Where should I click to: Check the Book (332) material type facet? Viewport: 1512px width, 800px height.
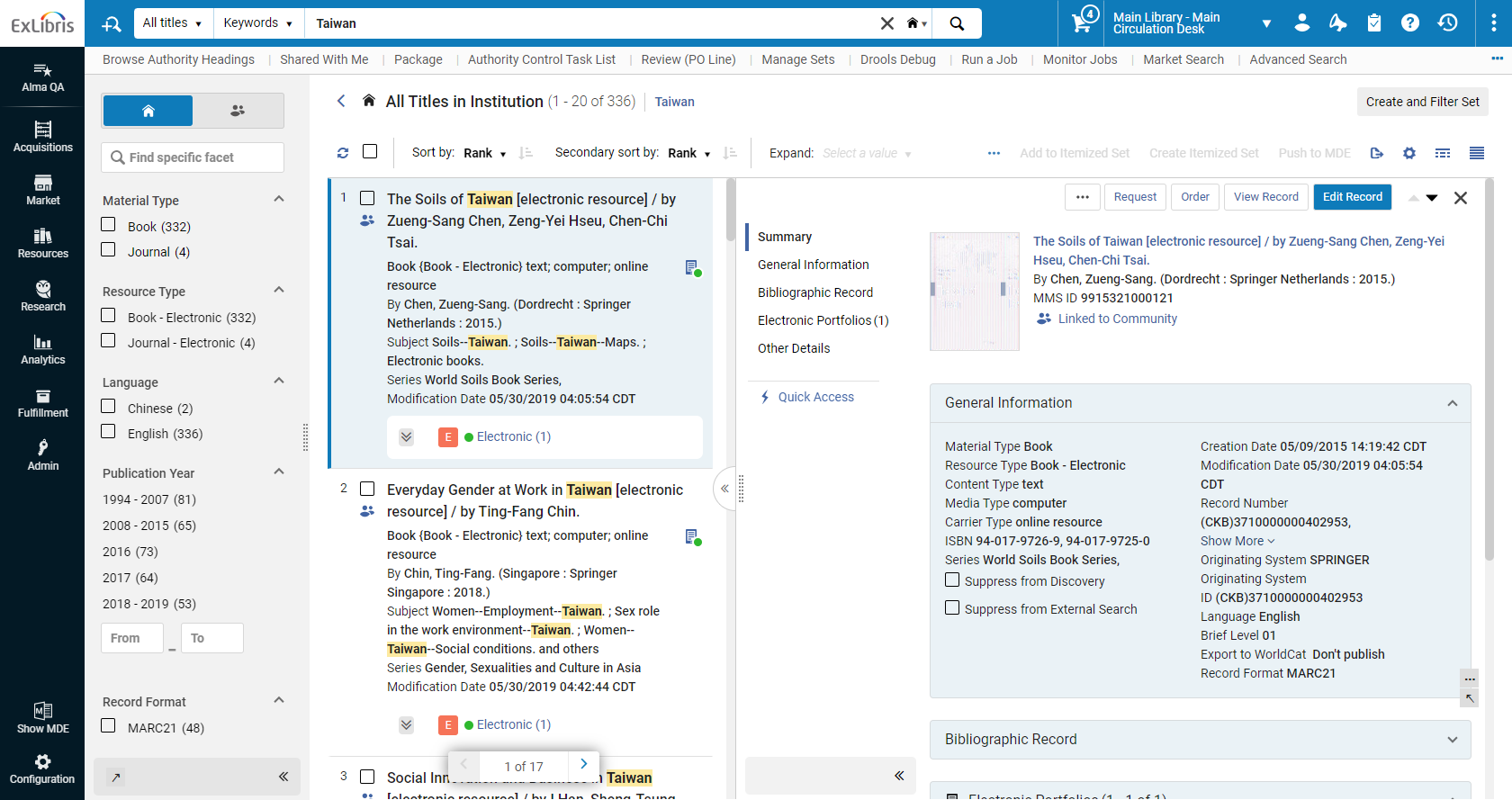pyautogui.click(x=109, y=225)
